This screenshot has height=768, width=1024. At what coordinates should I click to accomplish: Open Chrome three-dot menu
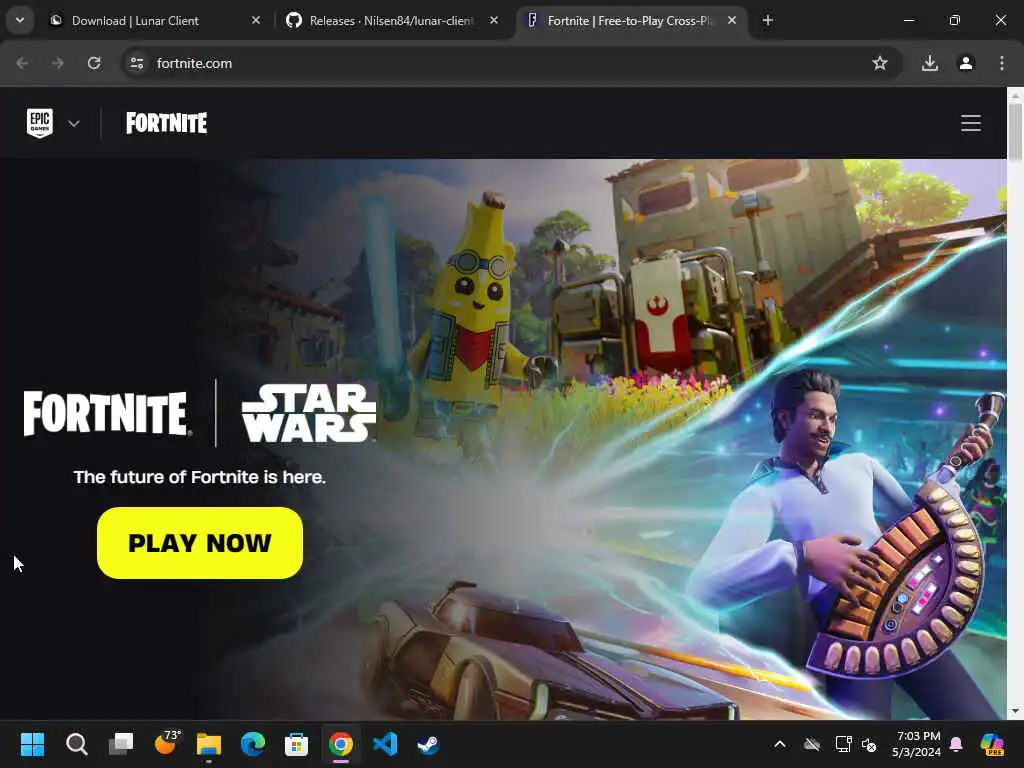point(1002,63)
